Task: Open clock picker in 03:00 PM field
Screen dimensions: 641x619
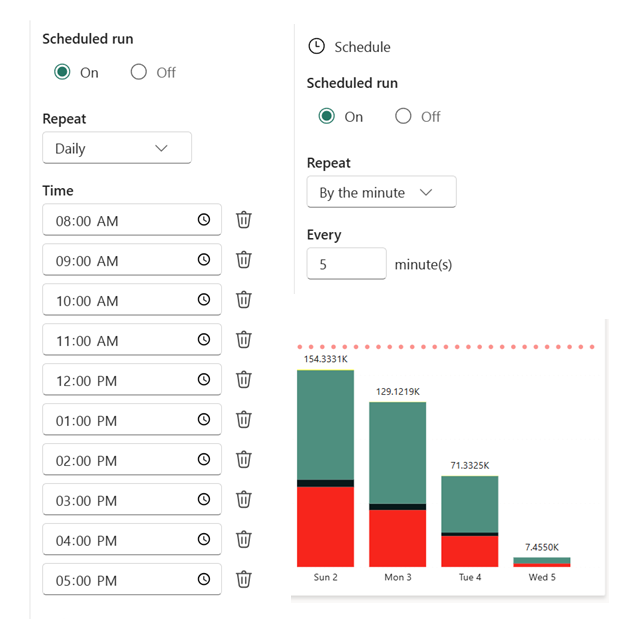Action: coord(204,500)
